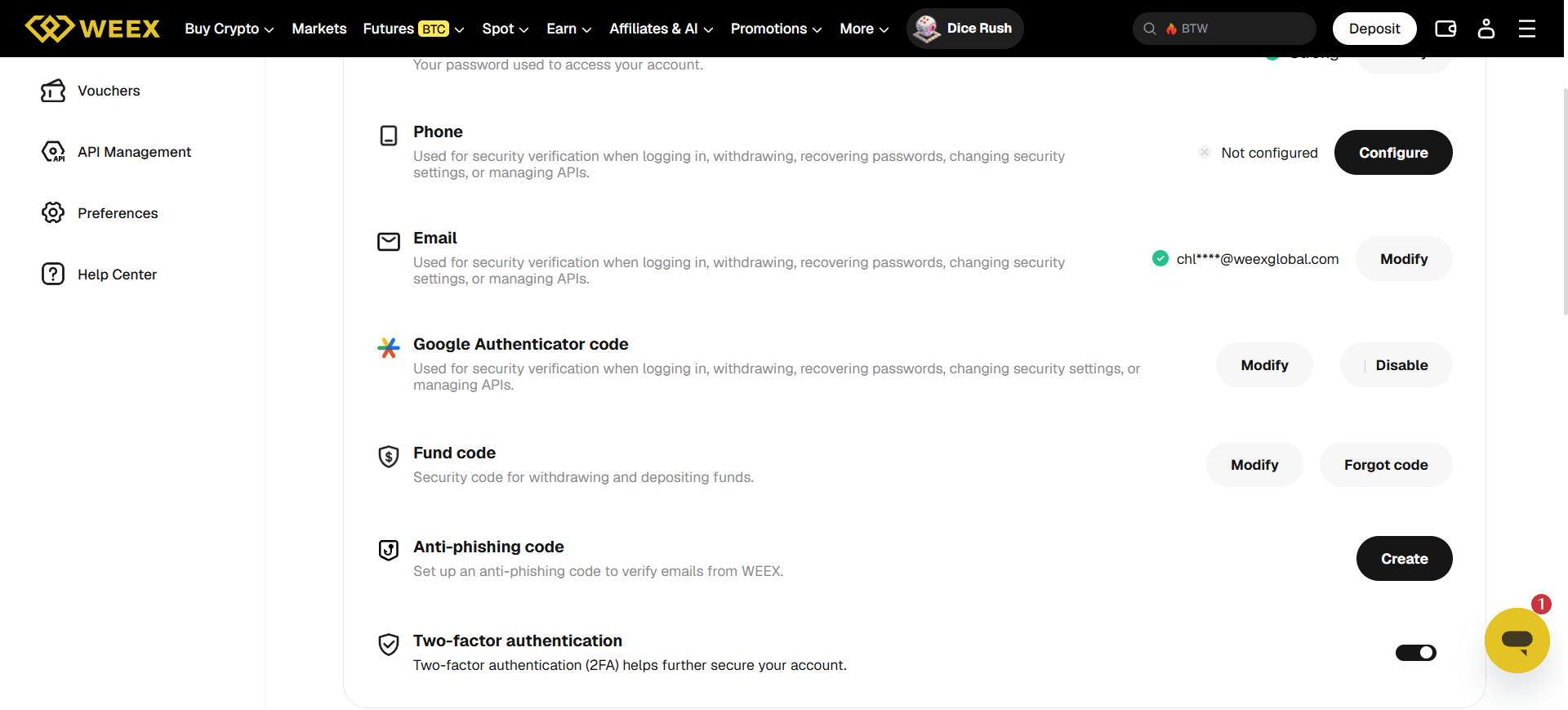Open the wallet icon in header
The image size is (1568, 710).
(x=1445, y=29)
